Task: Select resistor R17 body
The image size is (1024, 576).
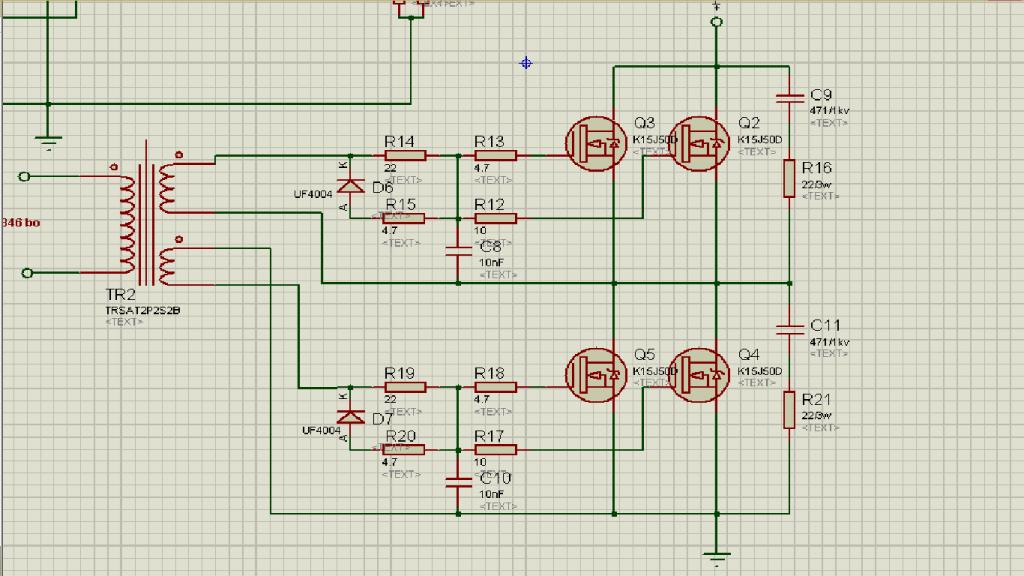Action: point(496,449)
